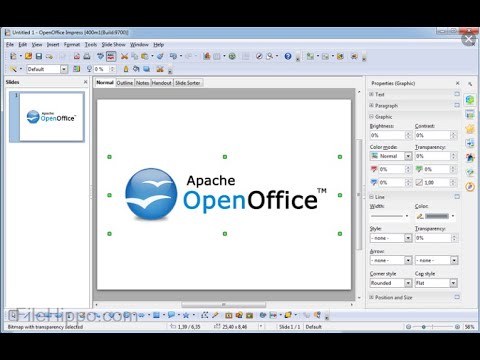Screen dimensions: 480x360
Task: Open the Insert menu
Action: tap(53, 45)
